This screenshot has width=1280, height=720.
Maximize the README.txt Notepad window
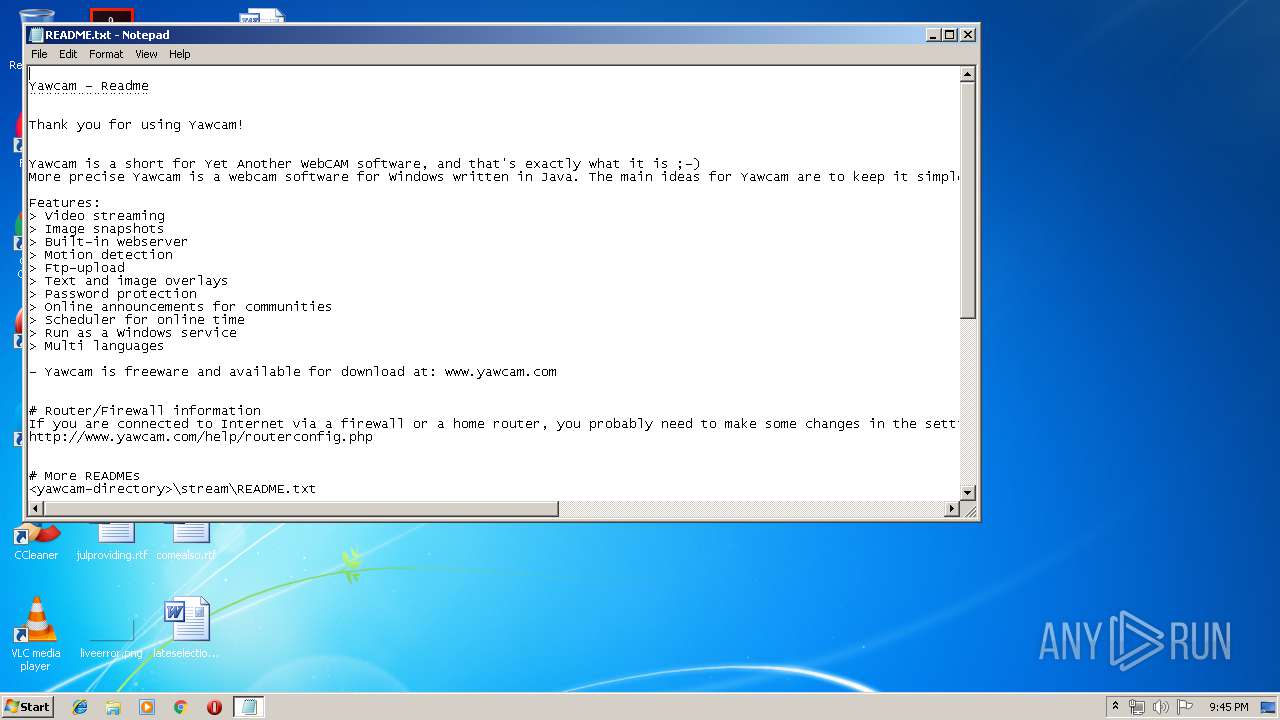tap(950, 34)
